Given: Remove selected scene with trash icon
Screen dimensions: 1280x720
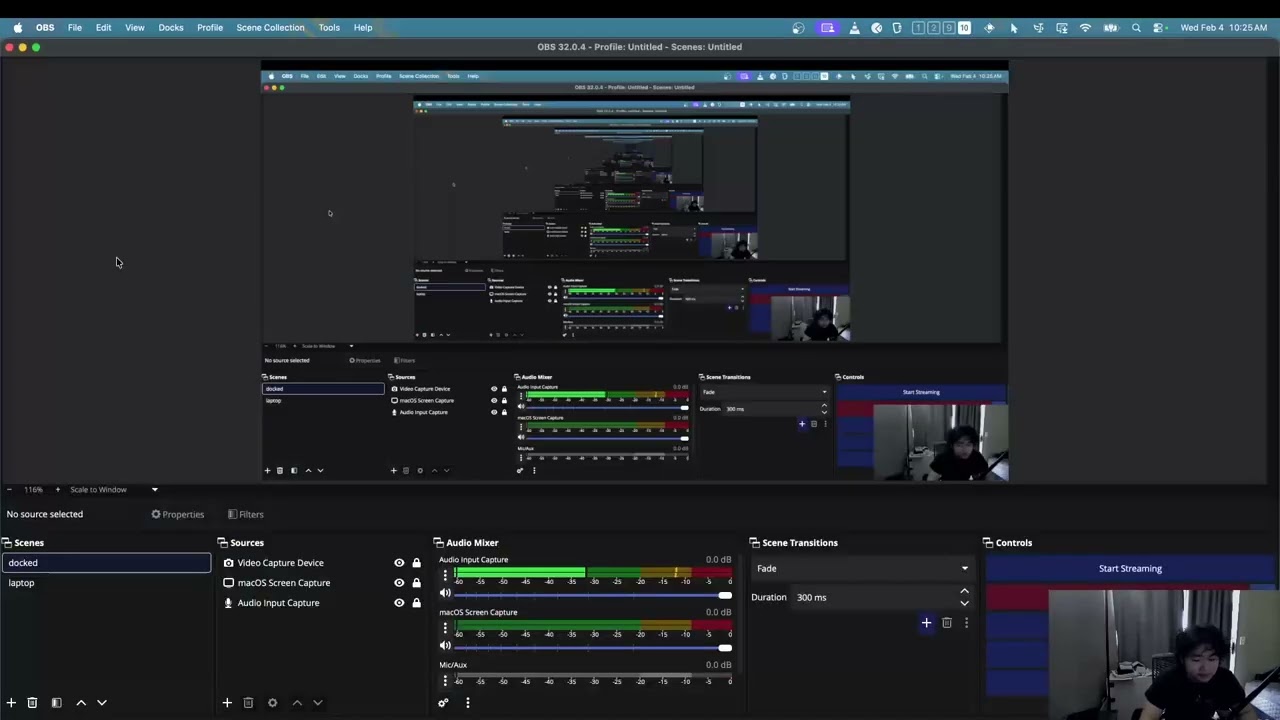Looking at the screenshot, I should coord(32,703).
